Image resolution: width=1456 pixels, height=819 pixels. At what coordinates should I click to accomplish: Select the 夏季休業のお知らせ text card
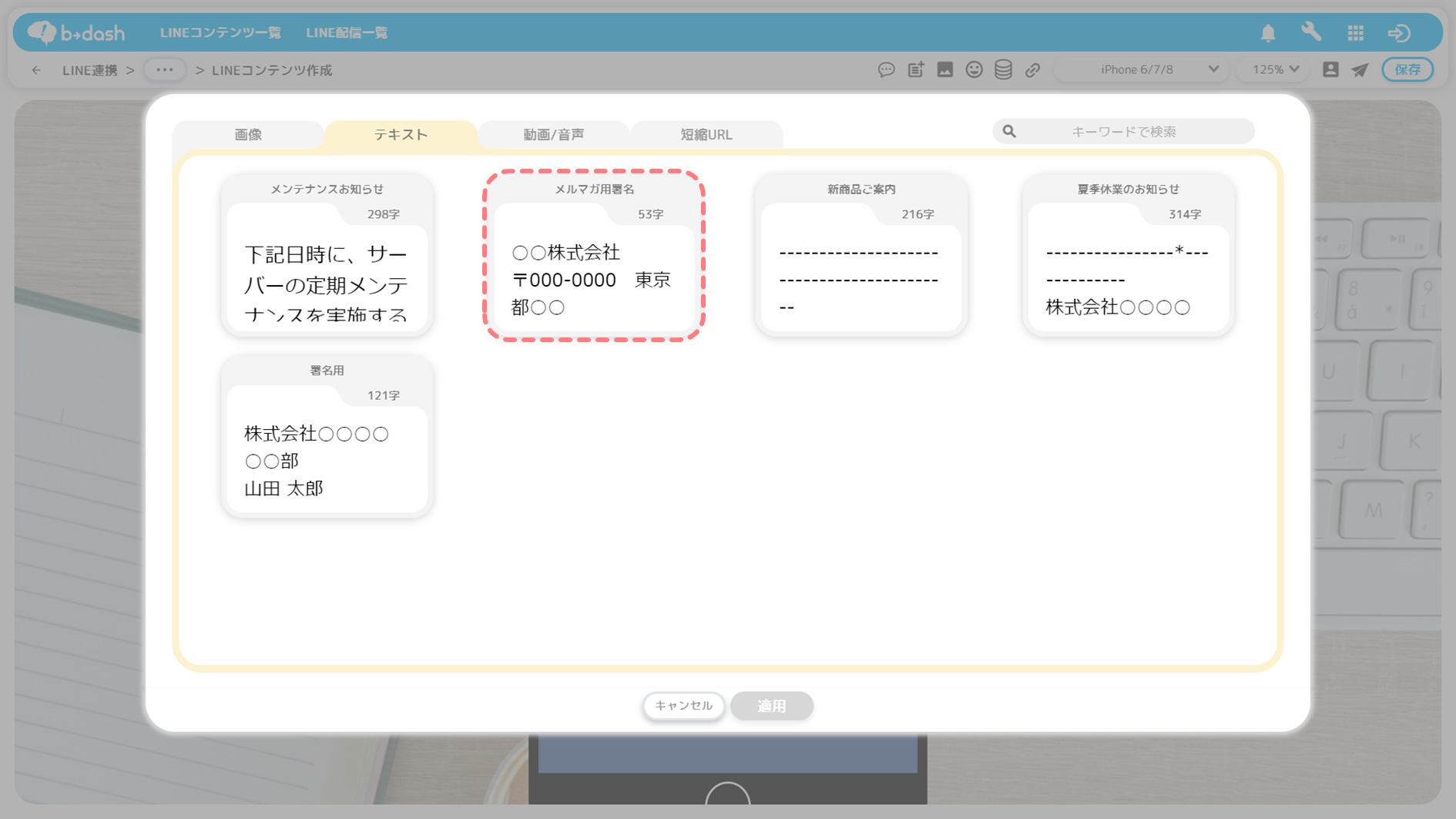(x=1128, y=255)
